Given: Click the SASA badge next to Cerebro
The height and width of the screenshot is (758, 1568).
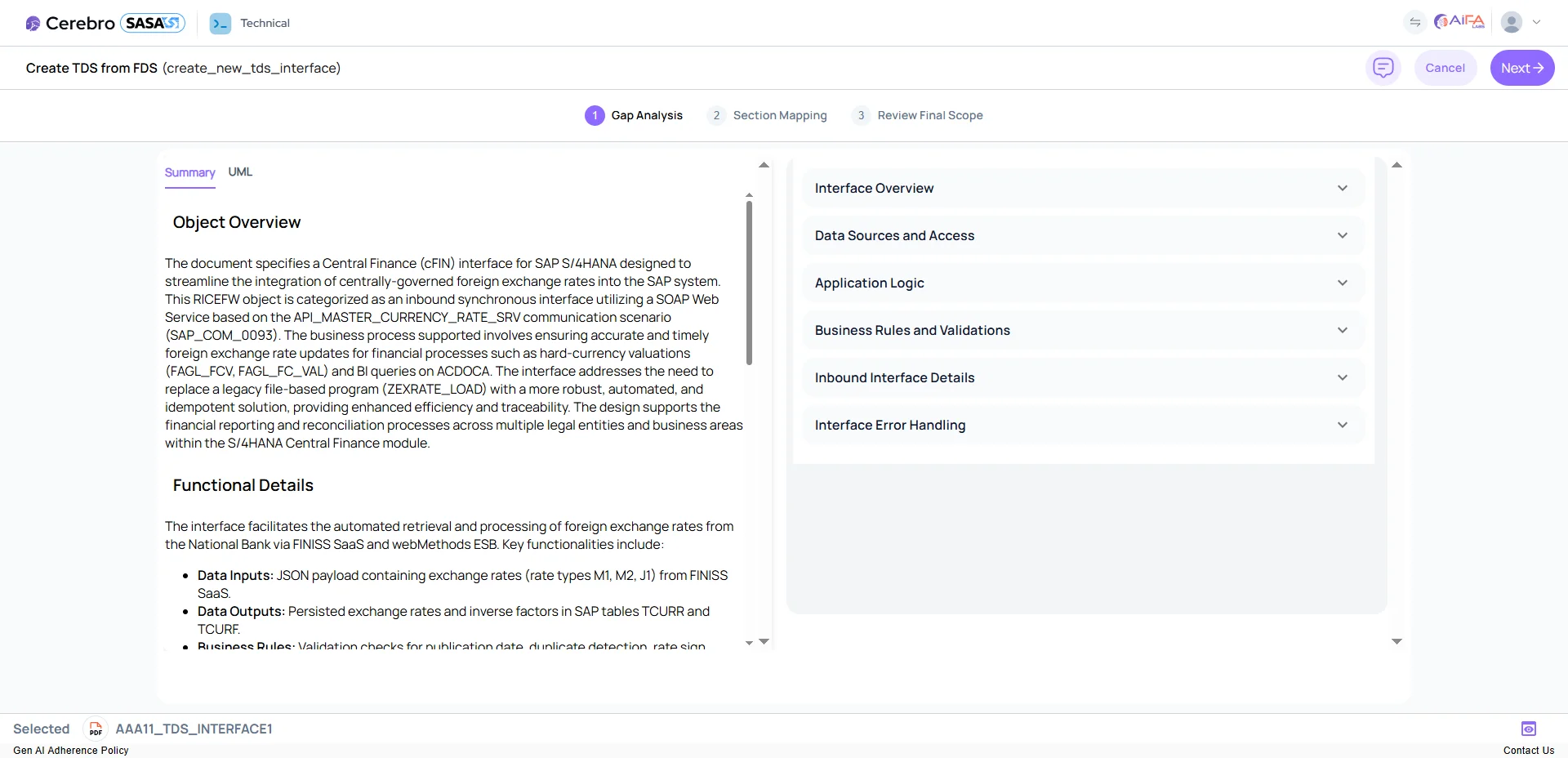Looking at the screenshot, I should [152, 23].
